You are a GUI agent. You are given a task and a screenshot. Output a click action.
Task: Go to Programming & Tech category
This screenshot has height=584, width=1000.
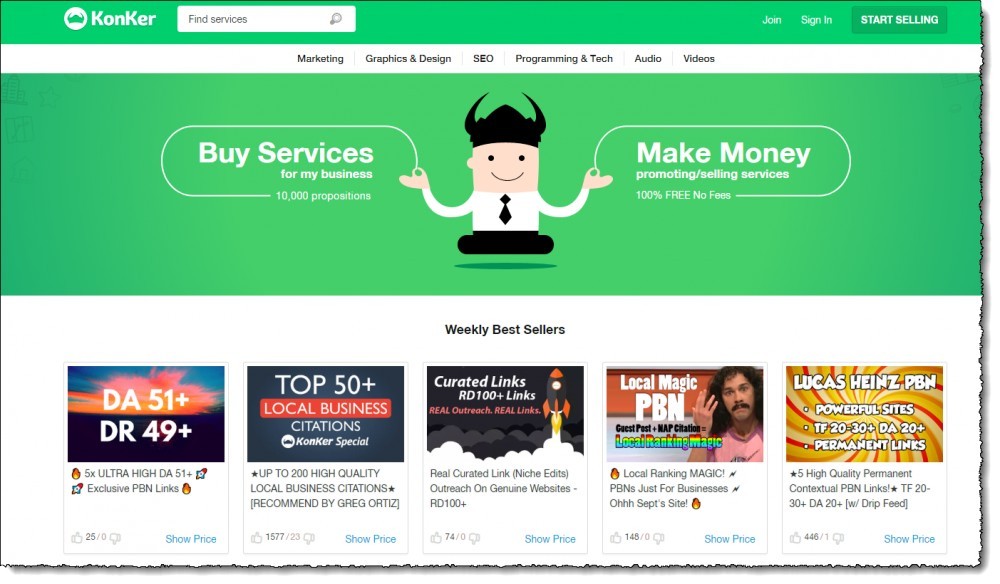[564, 59]
